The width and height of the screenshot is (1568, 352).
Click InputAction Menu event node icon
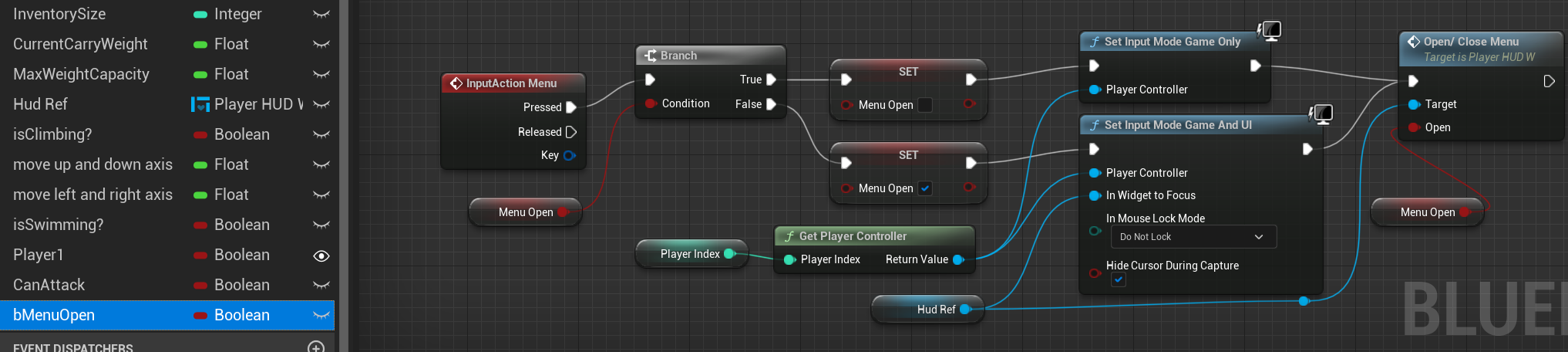[456, 83]
